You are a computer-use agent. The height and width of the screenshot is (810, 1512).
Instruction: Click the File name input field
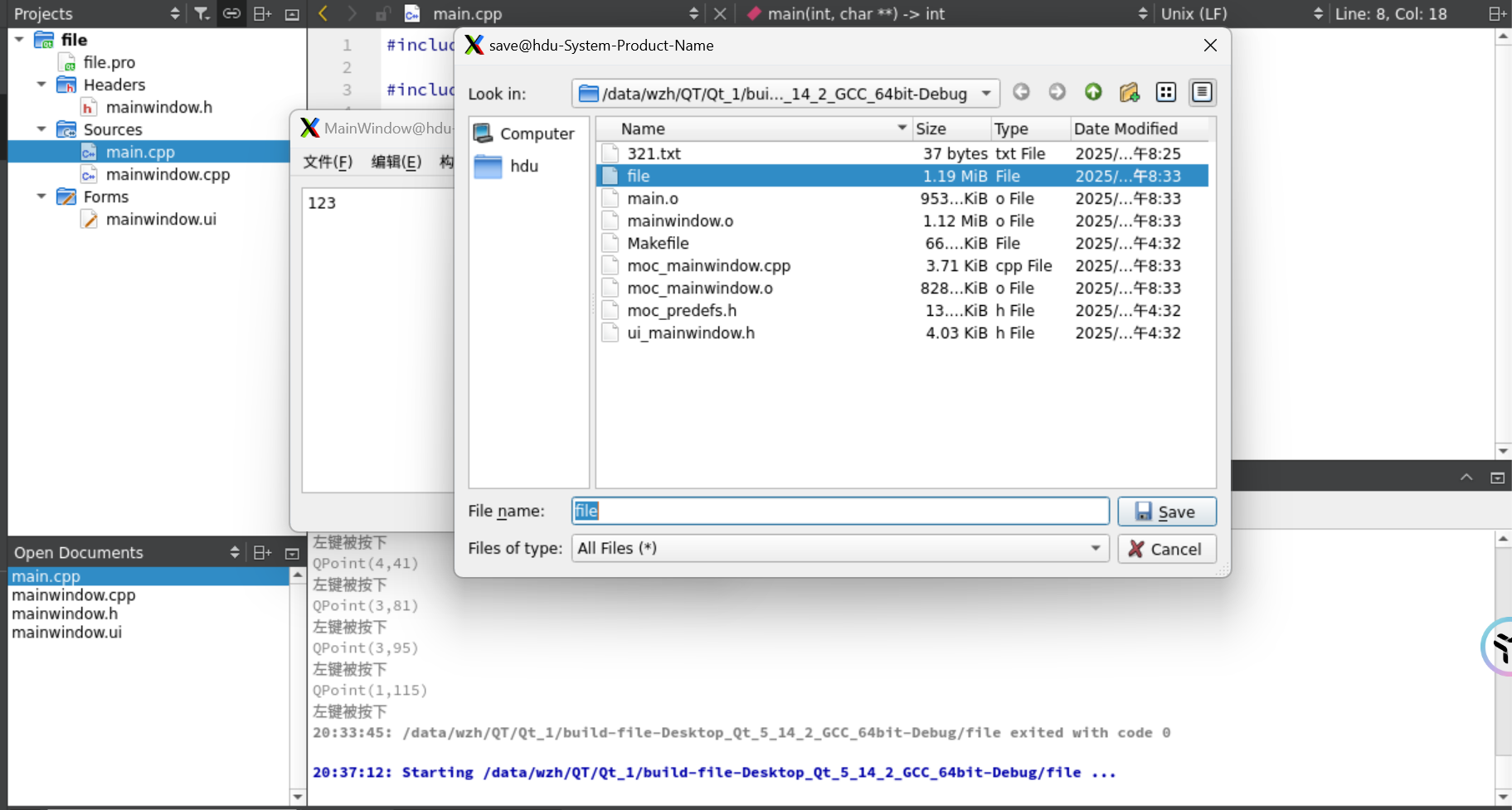pos(840,511)
